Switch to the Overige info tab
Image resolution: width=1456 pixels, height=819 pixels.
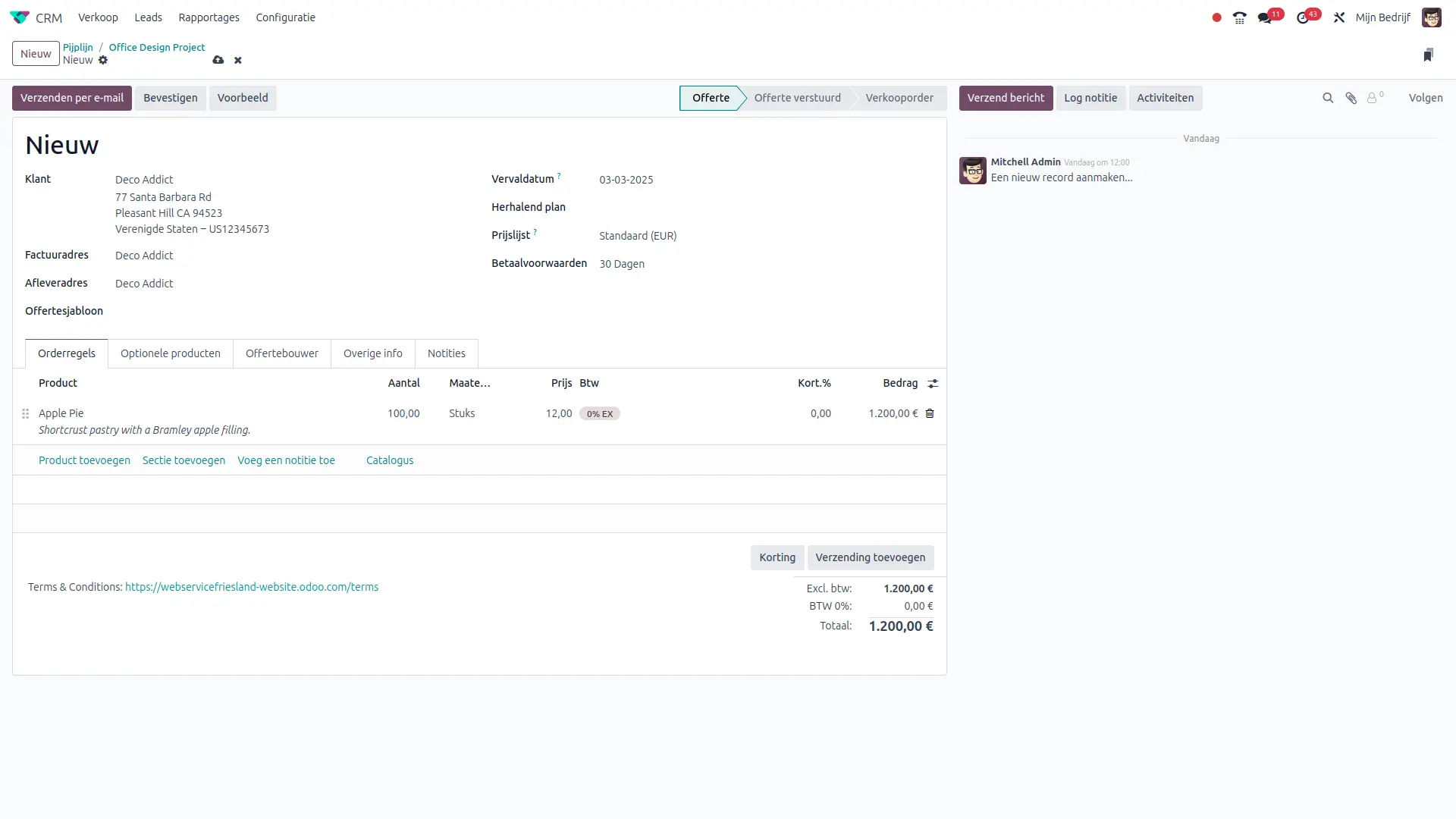[373, 353]
